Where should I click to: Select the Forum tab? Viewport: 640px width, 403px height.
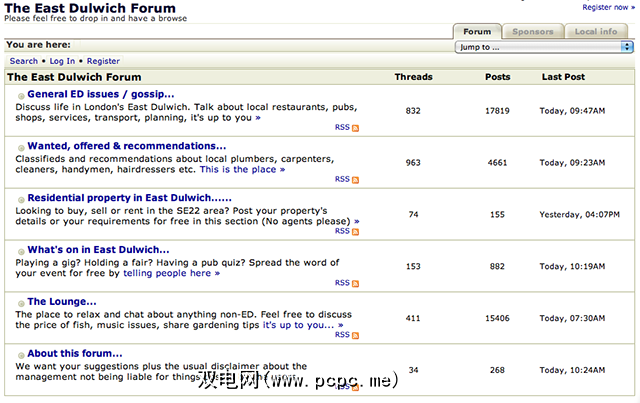pyautogui.click(x=477, y=31)
